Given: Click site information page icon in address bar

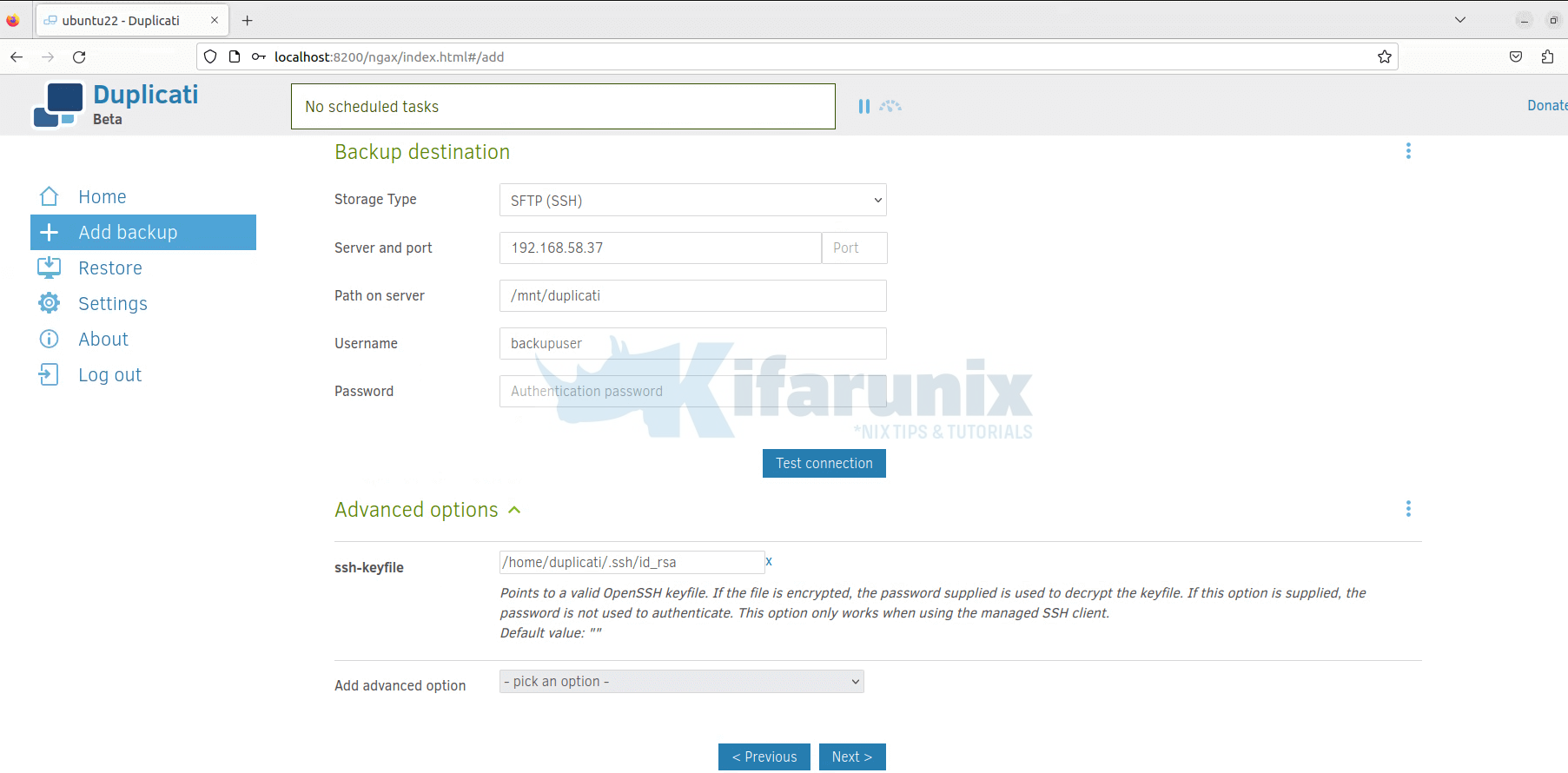Looking at the screenshot, I should [235, 56].
